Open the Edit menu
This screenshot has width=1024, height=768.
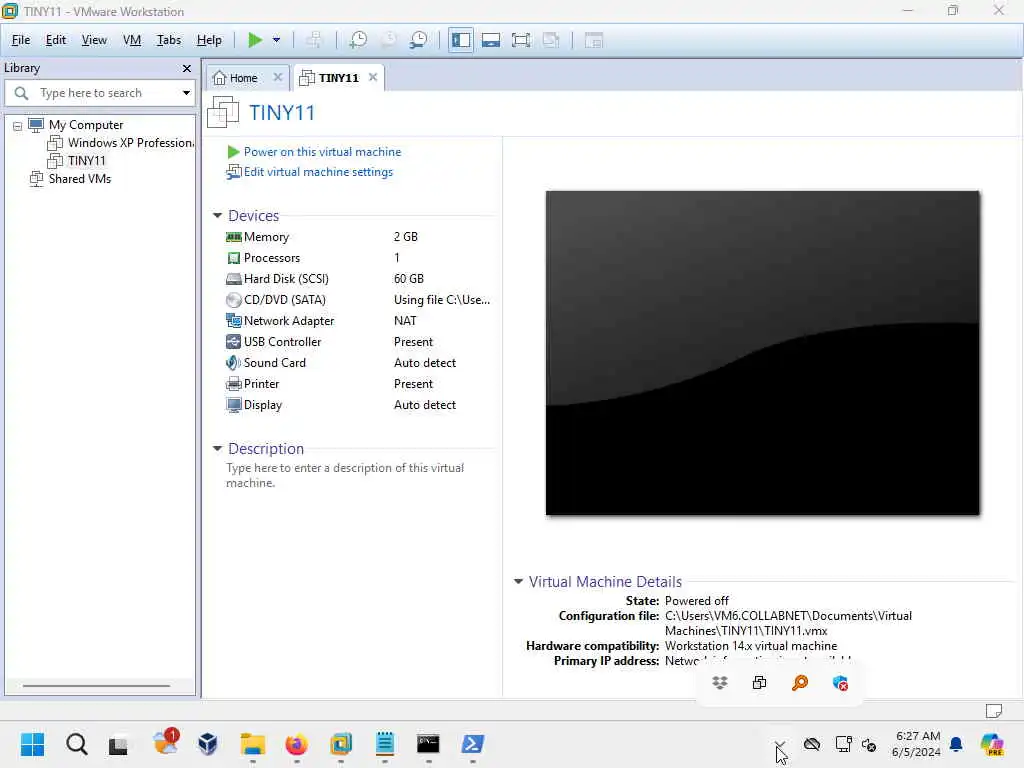(56, 40)
